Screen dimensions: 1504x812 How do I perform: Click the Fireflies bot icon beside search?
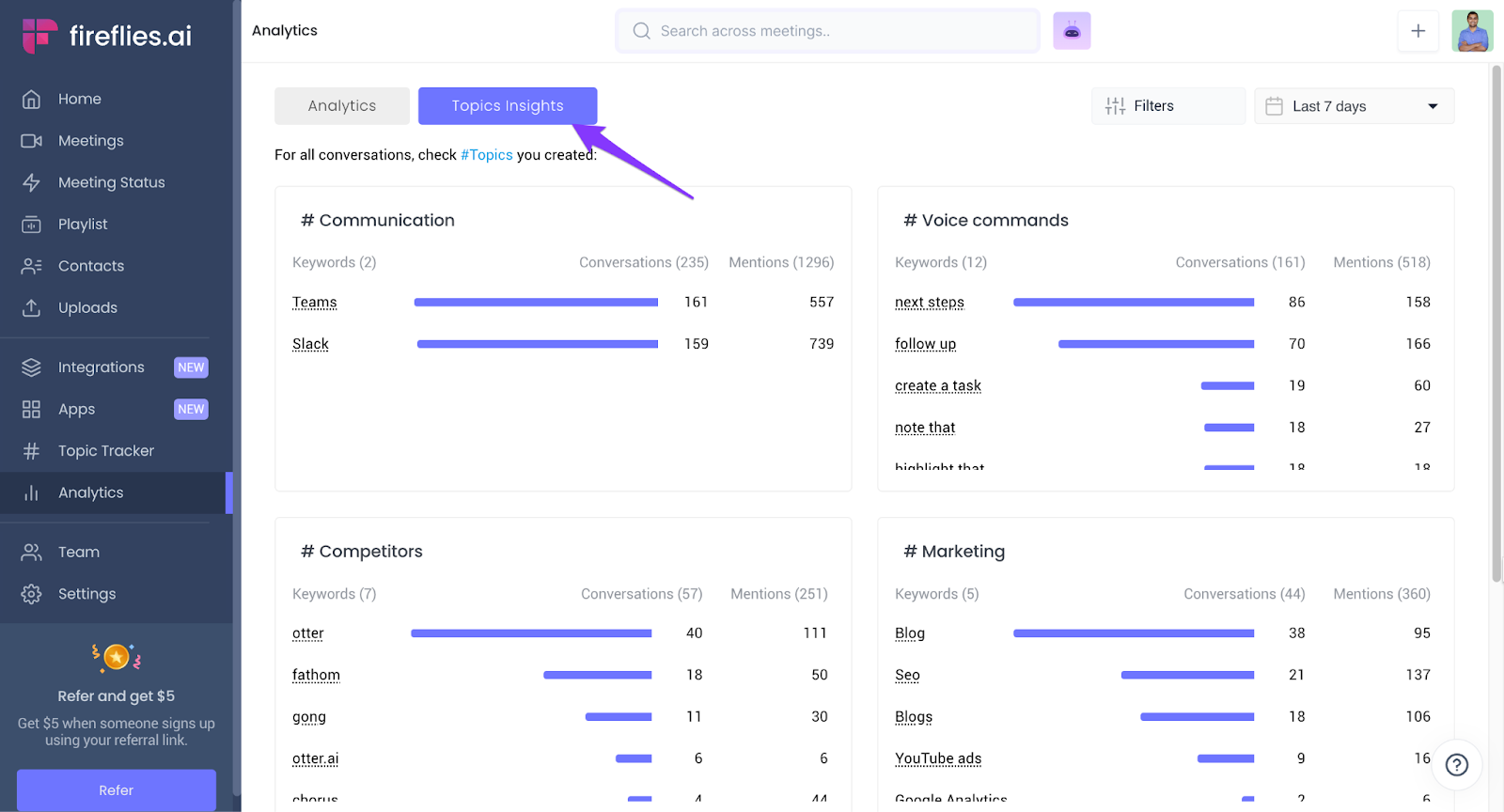point(1072,31)
